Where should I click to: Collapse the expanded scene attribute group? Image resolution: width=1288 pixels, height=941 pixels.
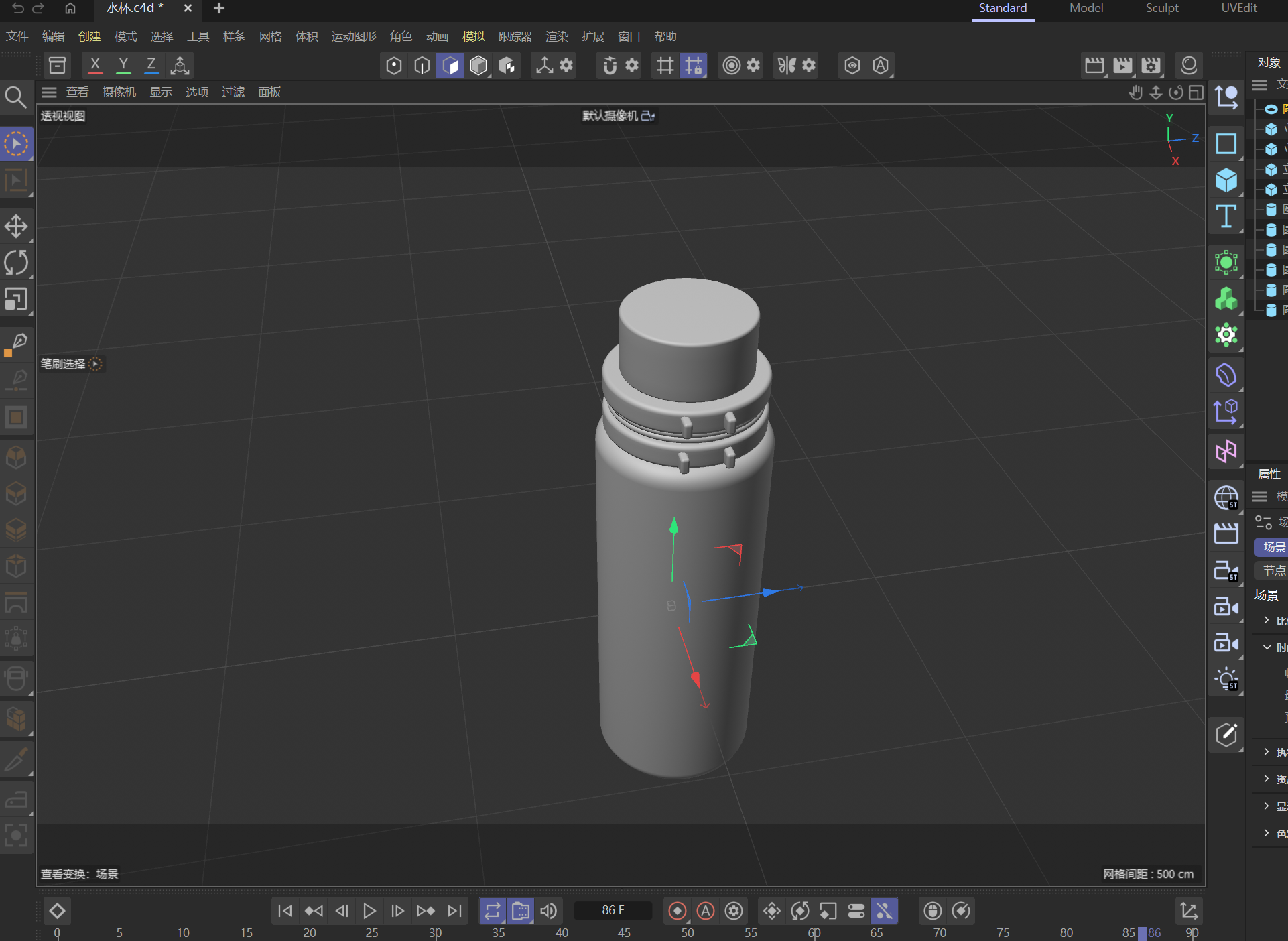tap(1267, 647)
